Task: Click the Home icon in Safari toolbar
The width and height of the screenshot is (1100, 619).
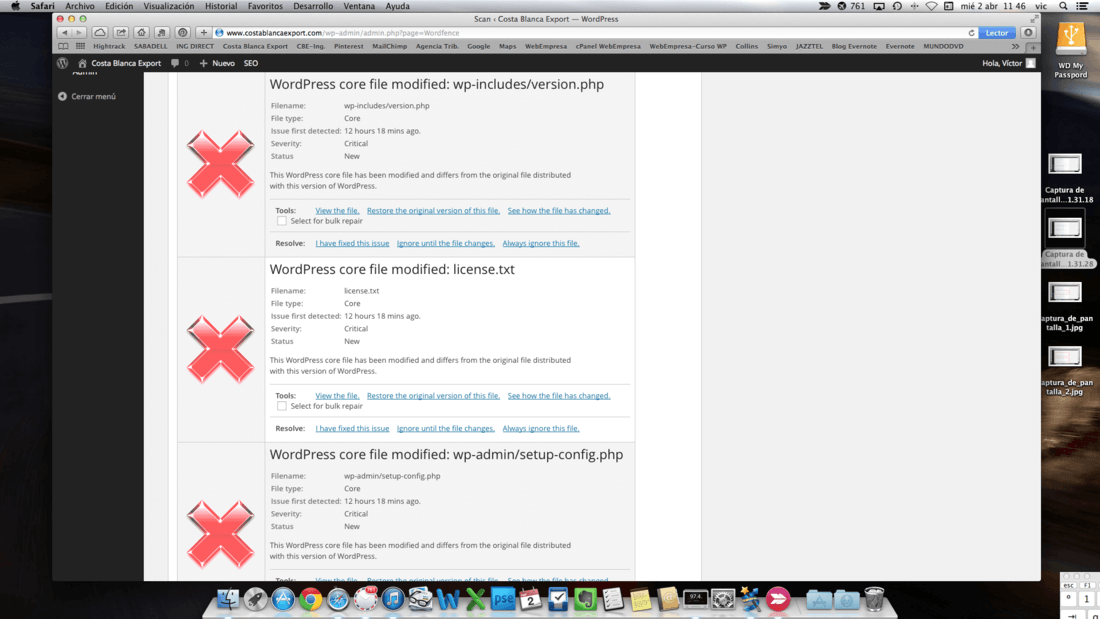Action: pos(141,33)
